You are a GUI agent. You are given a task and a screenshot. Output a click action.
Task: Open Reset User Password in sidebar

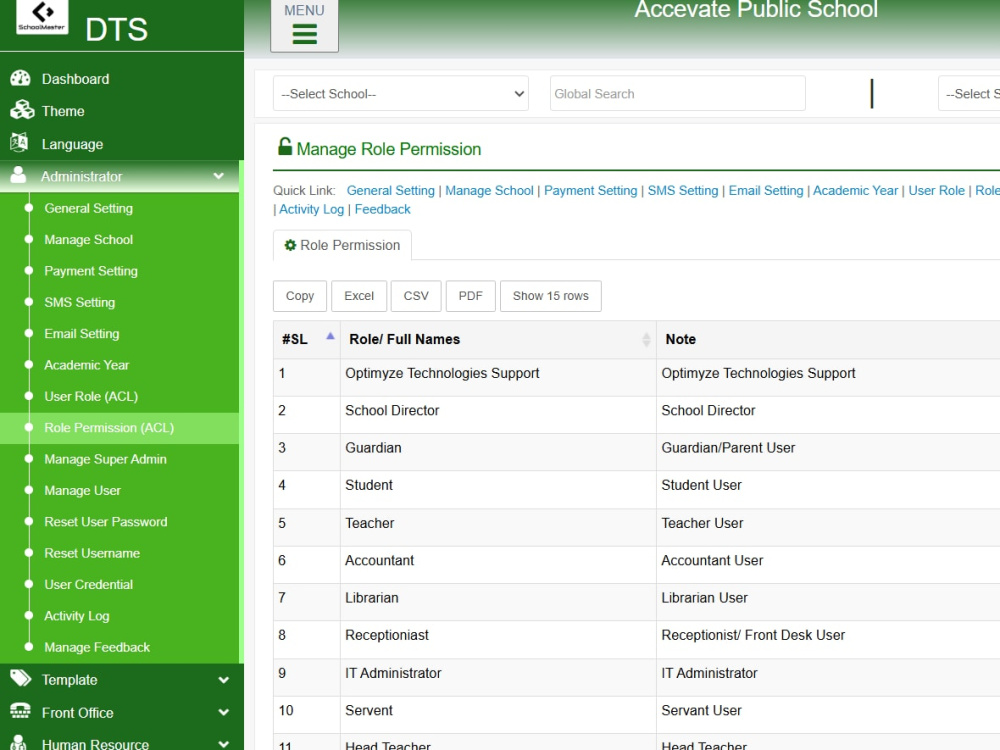tap(106, 522)
